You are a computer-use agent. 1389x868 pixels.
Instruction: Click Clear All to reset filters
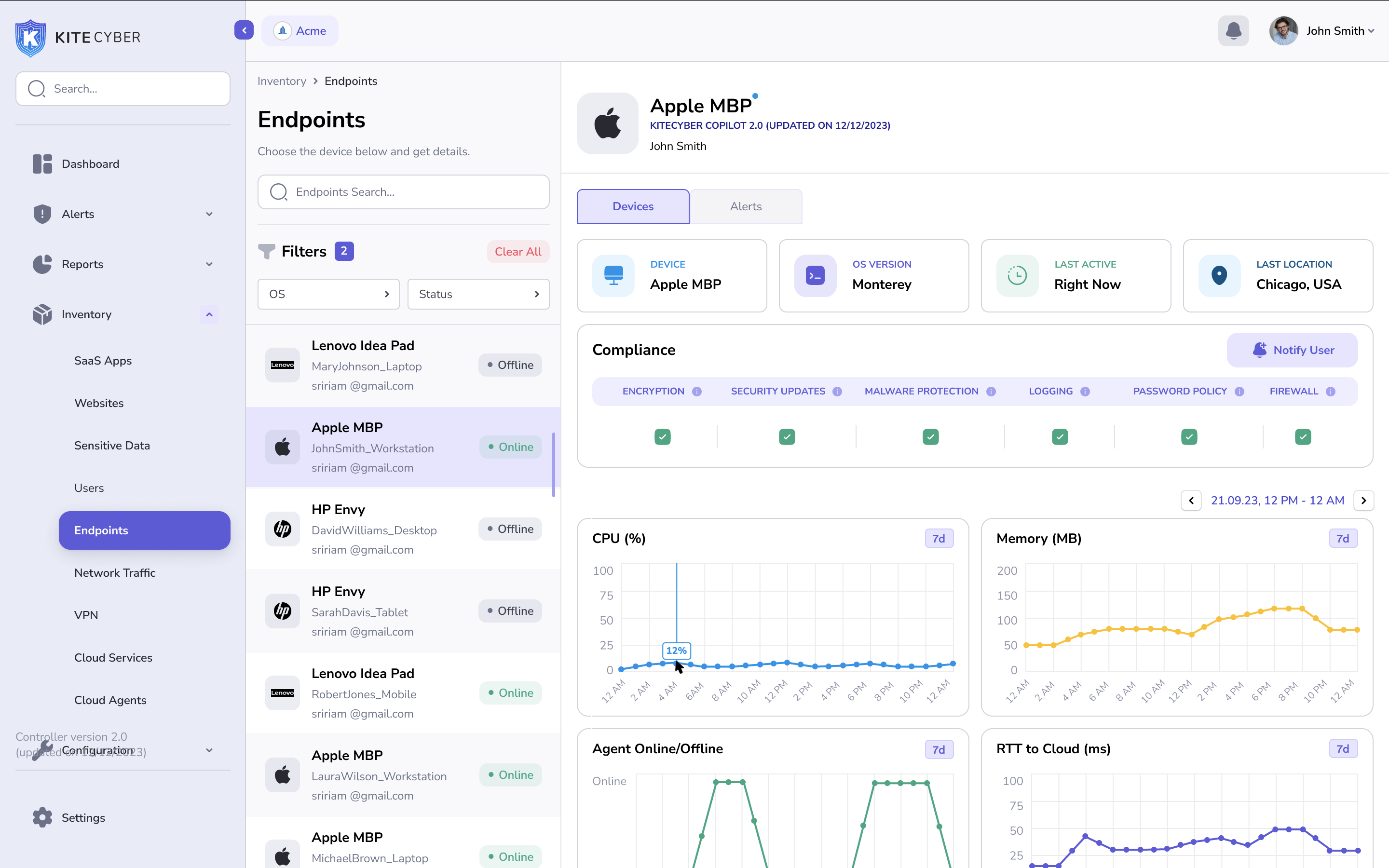click(517, 251)
